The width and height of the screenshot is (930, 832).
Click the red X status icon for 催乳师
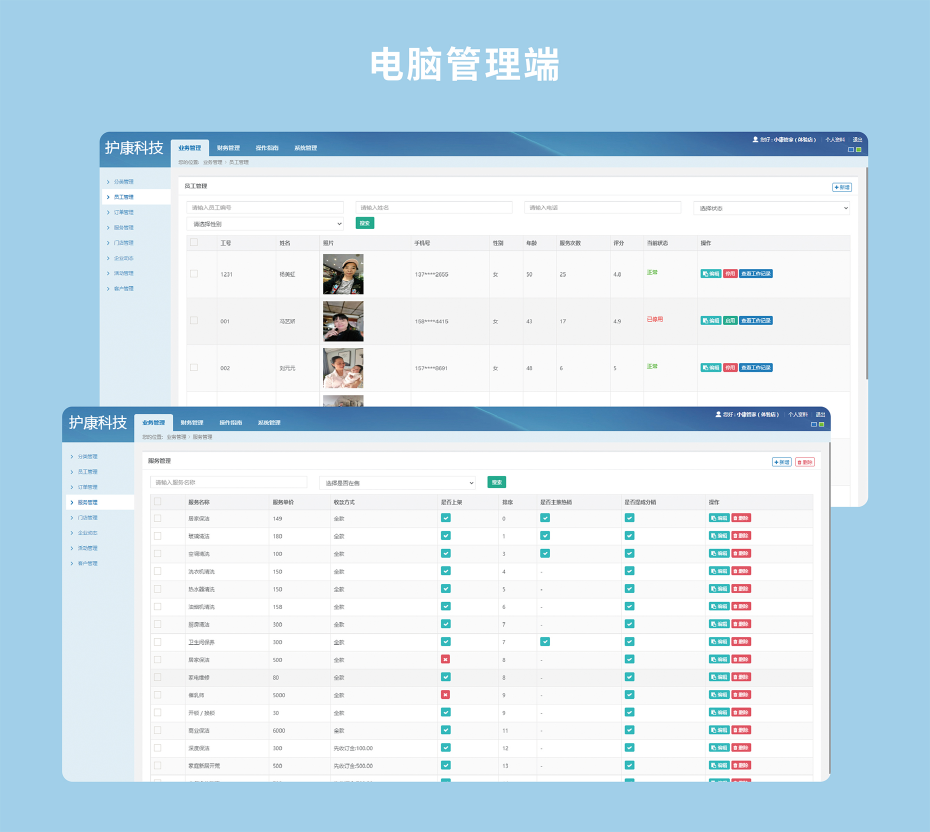[445, 694]
